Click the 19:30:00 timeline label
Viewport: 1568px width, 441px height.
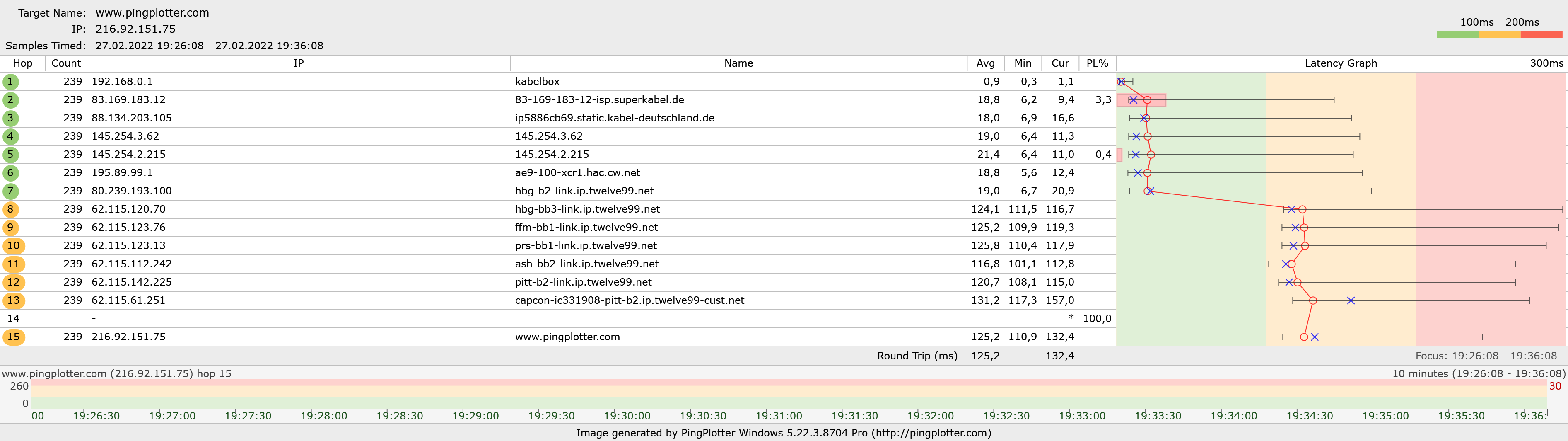click(627, 416)
